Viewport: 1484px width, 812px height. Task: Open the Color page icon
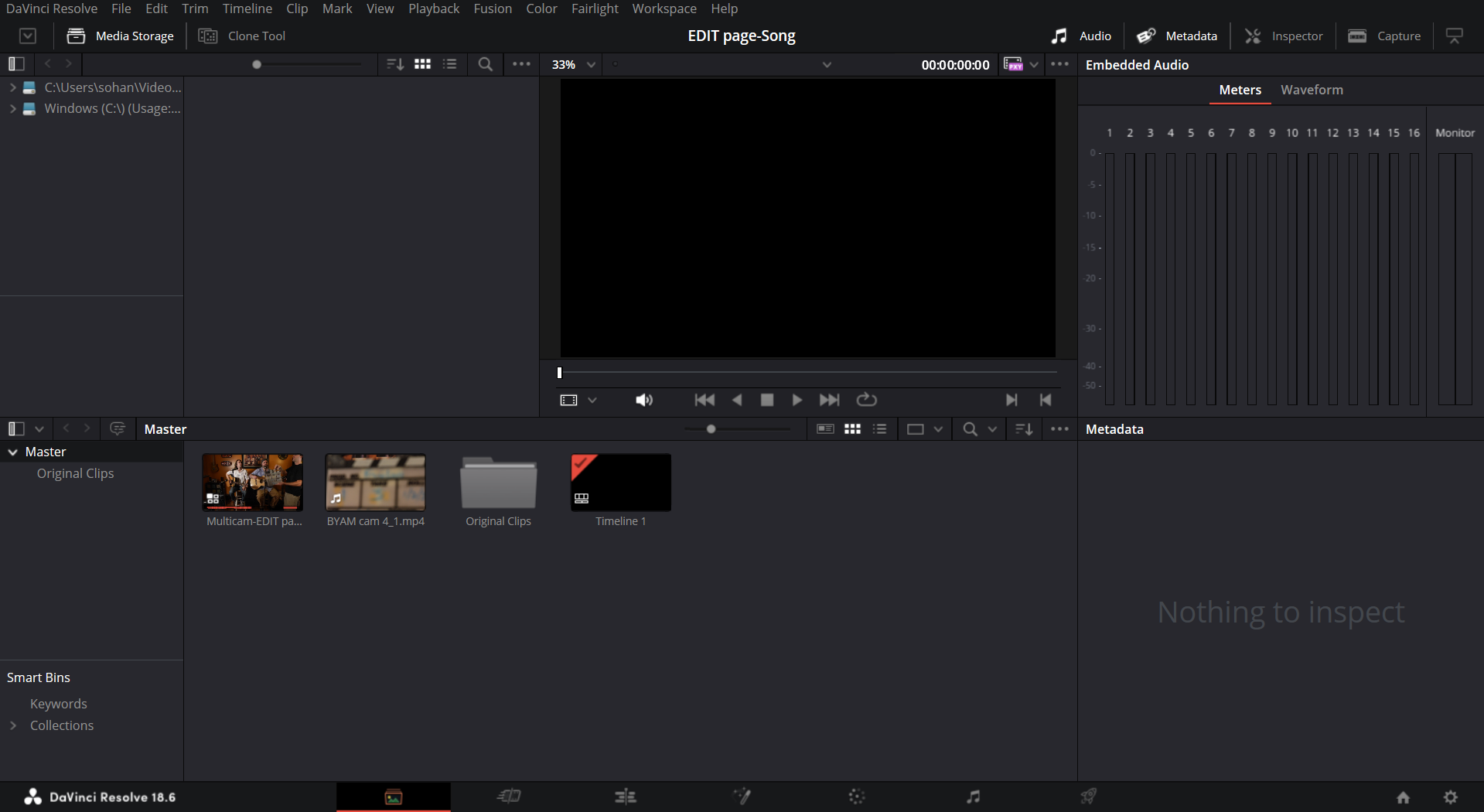(857, 796)
